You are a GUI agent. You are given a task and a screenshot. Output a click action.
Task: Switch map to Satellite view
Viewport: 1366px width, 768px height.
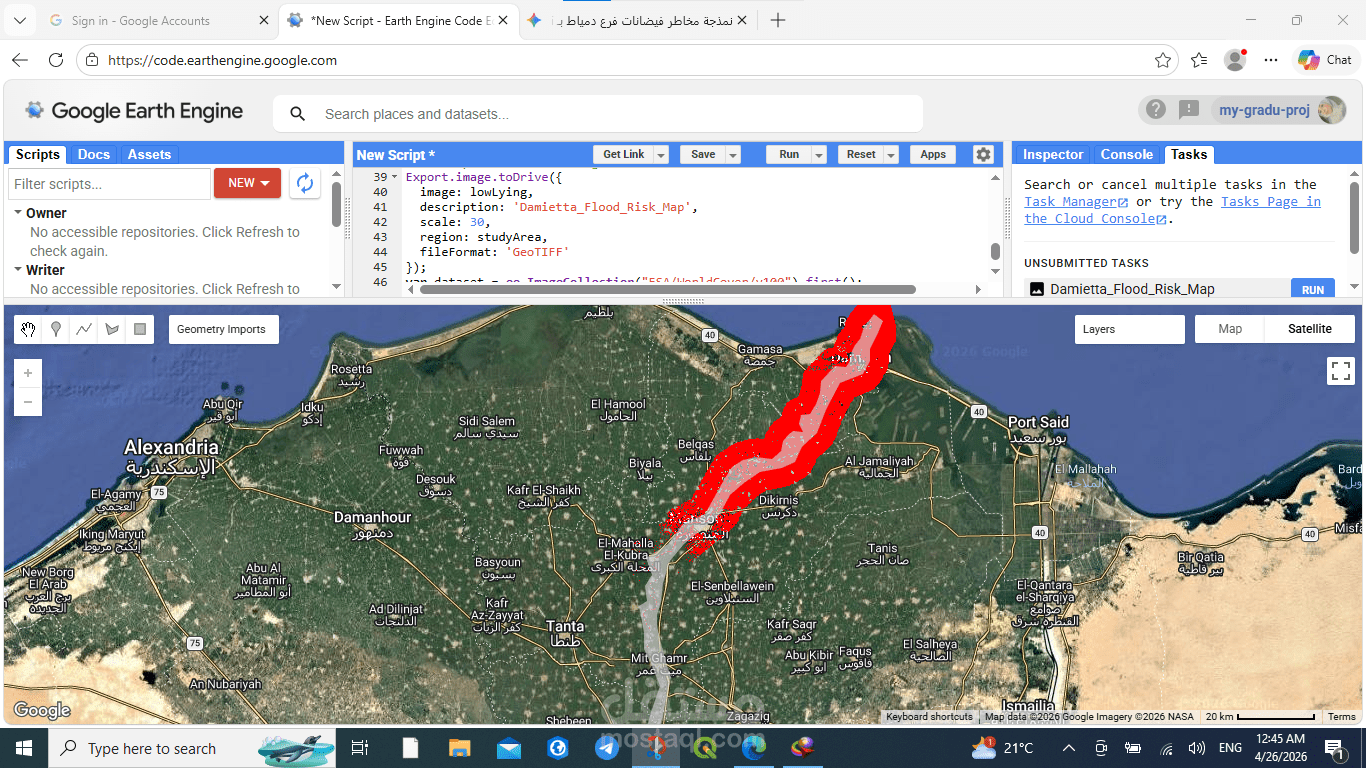point(1310,329)
